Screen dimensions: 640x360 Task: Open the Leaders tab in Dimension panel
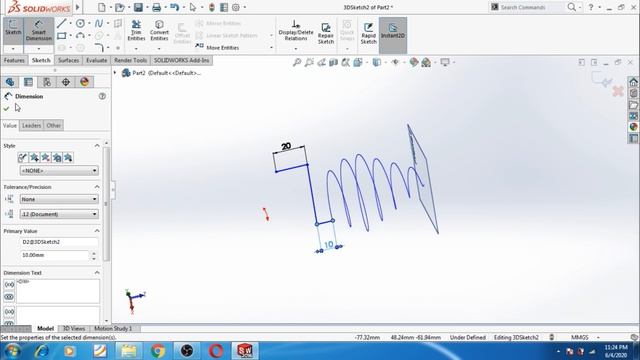(x=31, y=125)
